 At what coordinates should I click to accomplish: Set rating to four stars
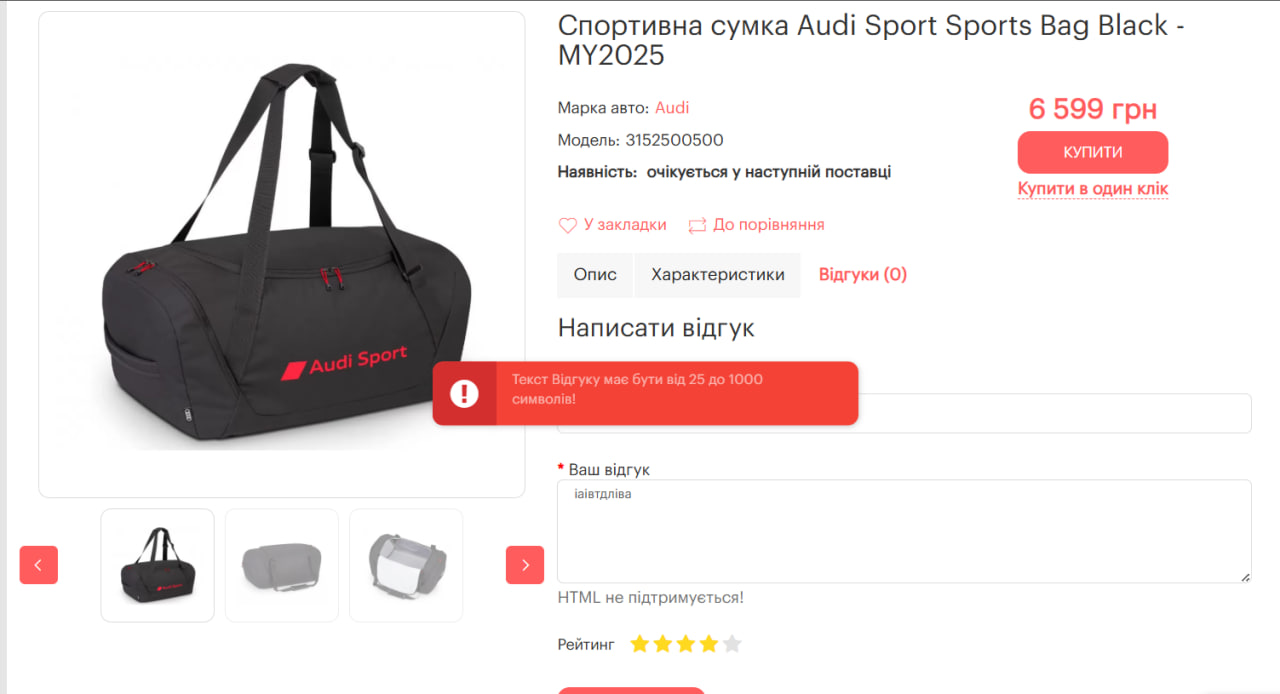(709, 644)
